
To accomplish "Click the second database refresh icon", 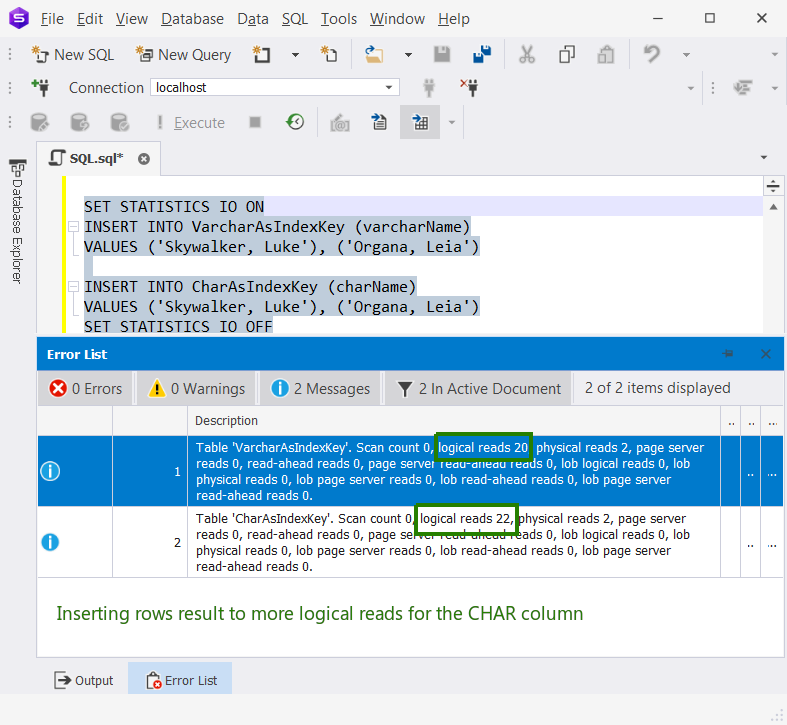I will (79, 122).
